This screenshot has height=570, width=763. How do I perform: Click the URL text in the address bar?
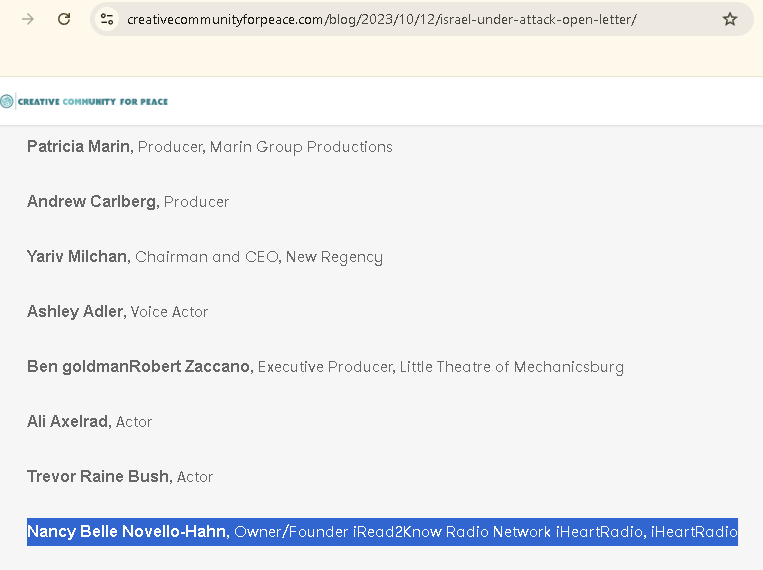tap(382, 19)
